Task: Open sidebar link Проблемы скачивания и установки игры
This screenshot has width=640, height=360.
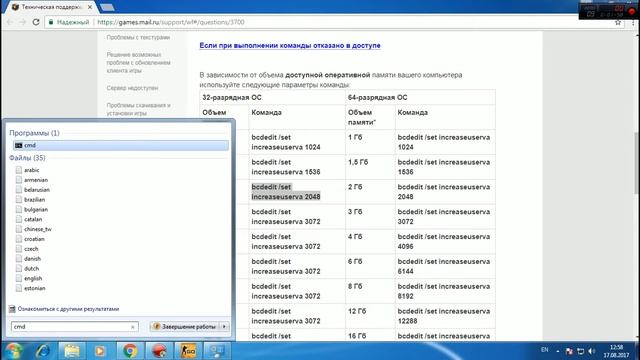Action: tap(138, 109)
